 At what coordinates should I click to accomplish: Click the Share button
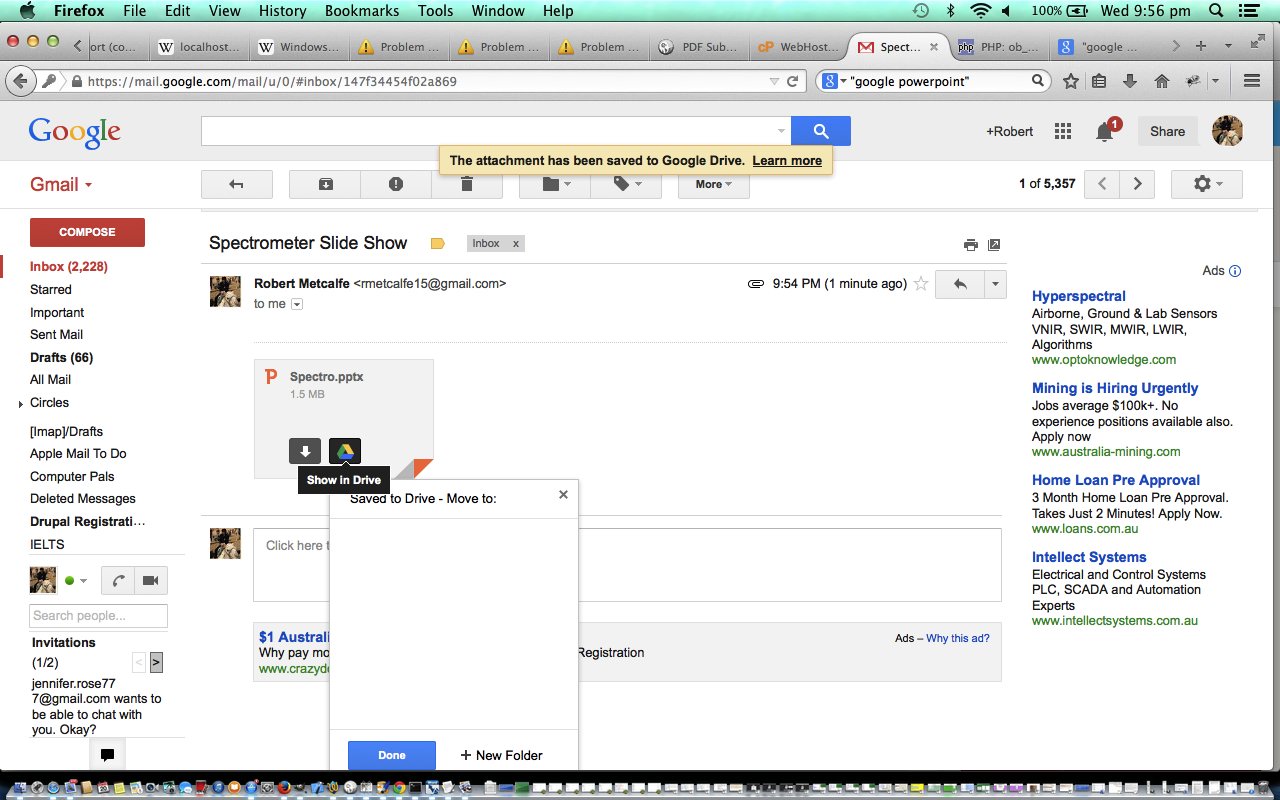tap(1167, 131)
